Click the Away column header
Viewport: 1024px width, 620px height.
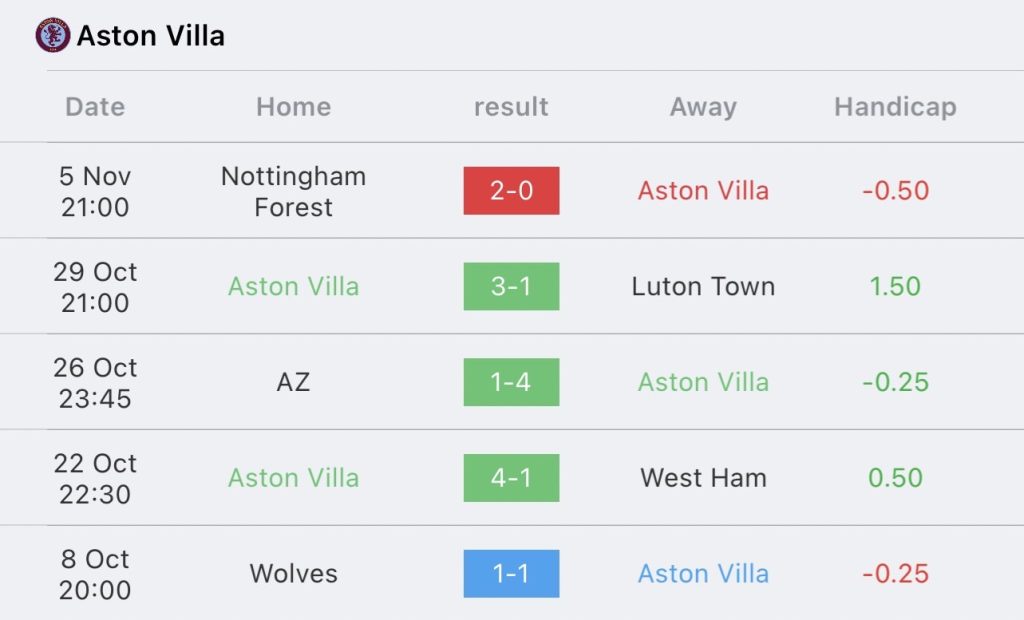pos(703,107)
